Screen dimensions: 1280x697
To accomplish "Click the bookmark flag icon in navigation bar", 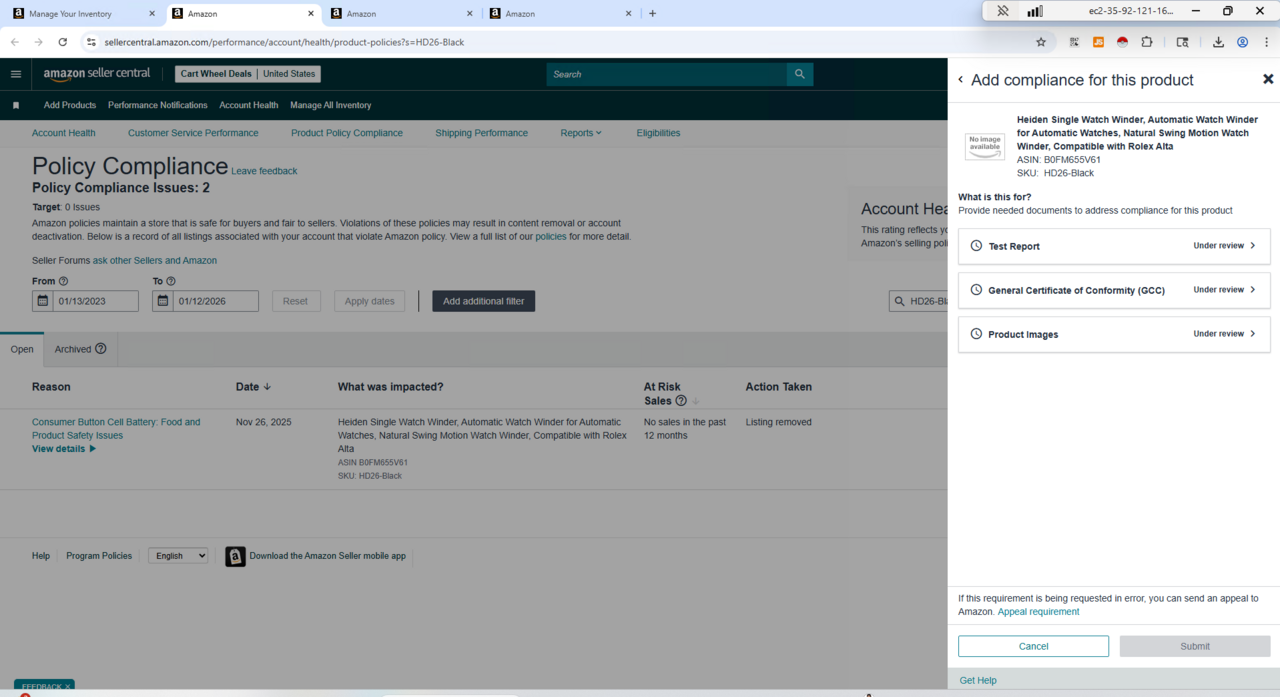I will click(16, 105).
